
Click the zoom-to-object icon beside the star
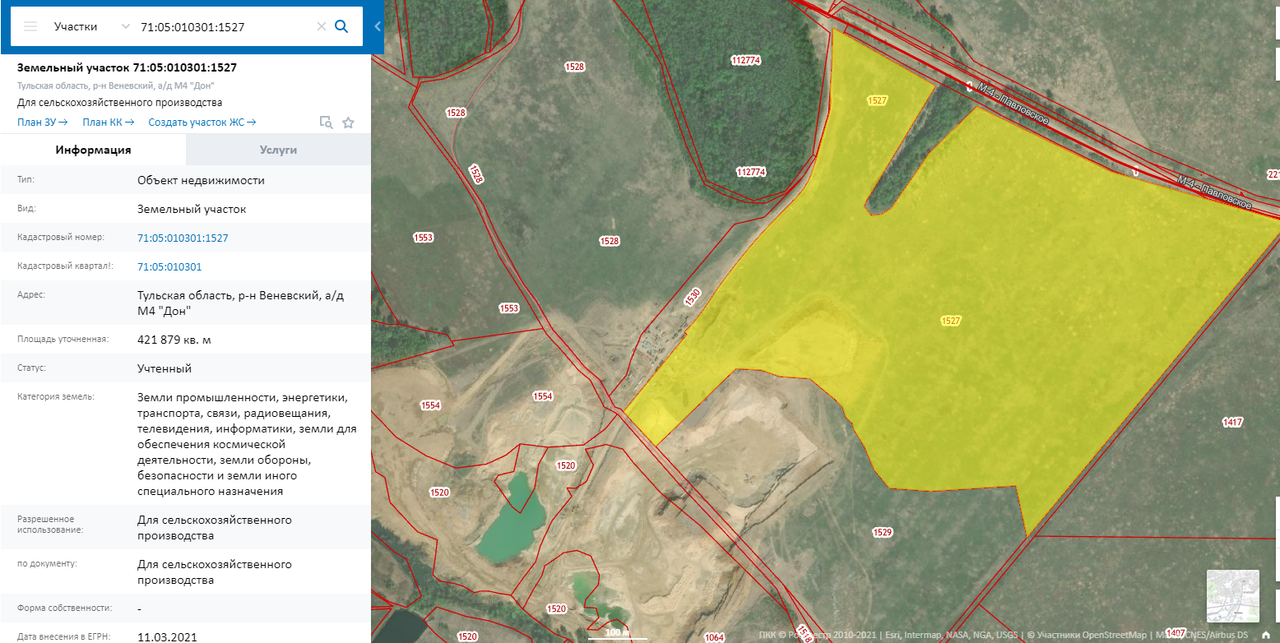pos(326,123)
